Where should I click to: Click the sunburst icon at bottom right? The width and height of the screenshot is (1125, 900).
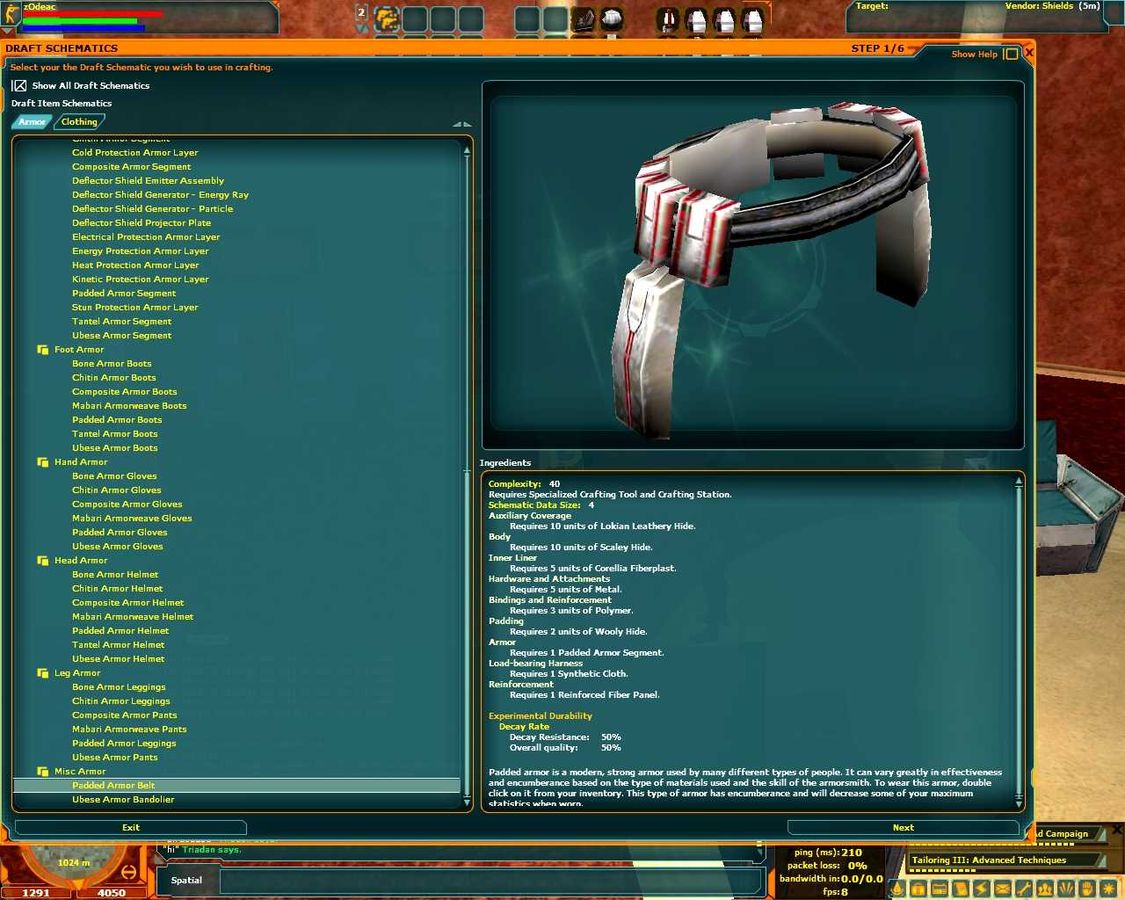tap(1108, 888)
